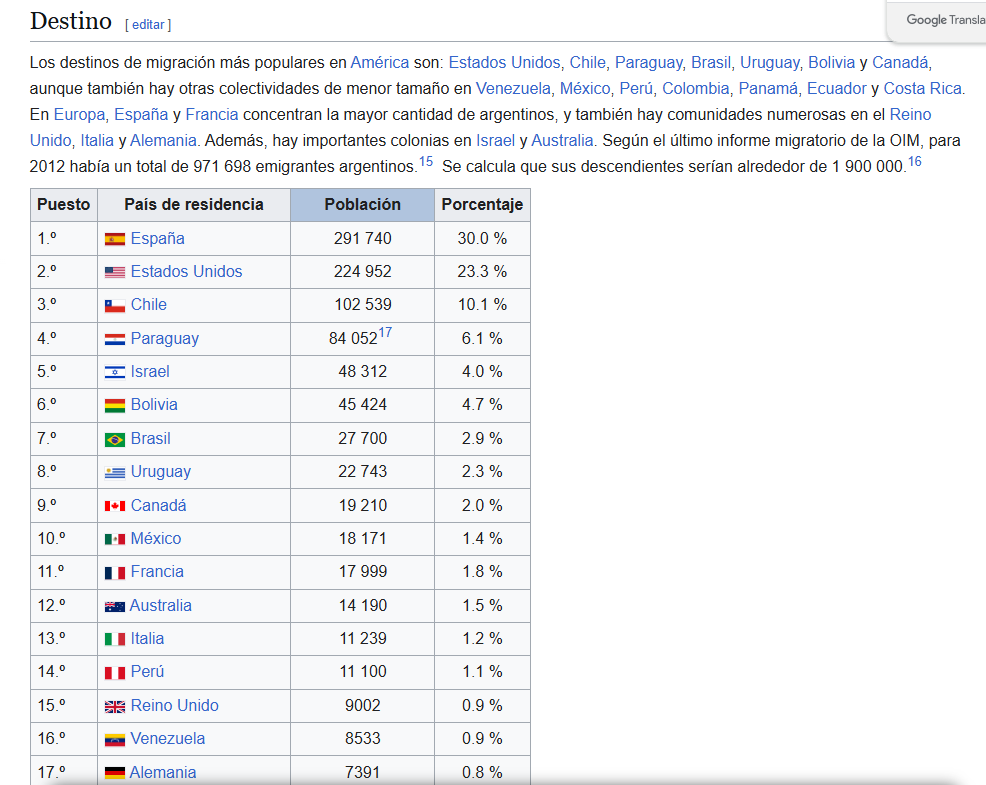Open Uruguay link in the table
The image size is (986, 785).
coord(160,472)
